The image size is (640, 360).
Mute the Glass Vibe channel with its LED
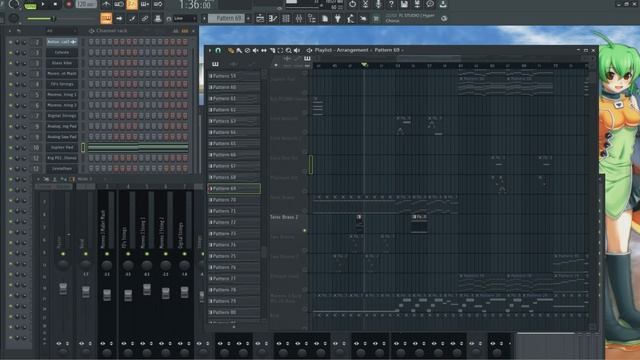coord(11,63)
